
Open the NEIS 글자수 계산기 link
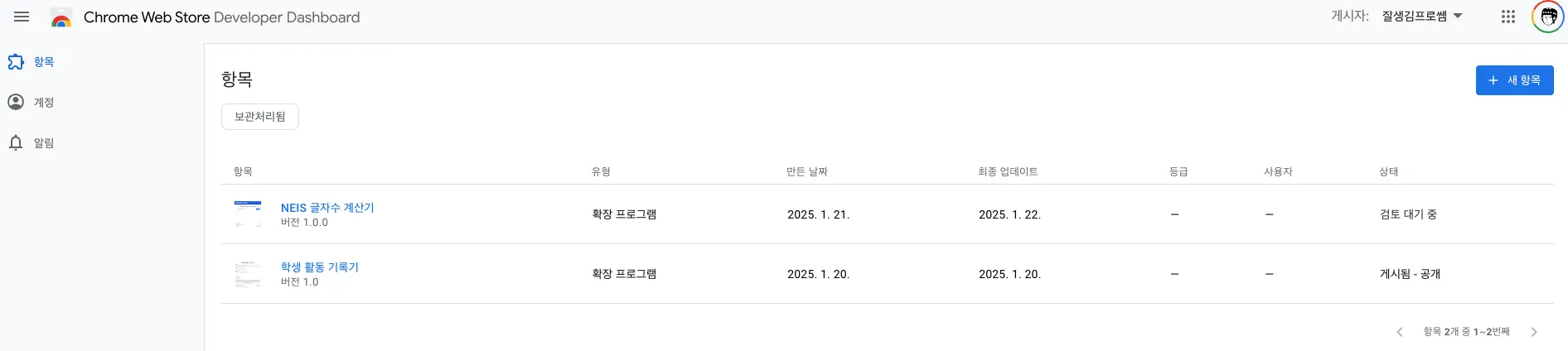(x=327, y=208)
